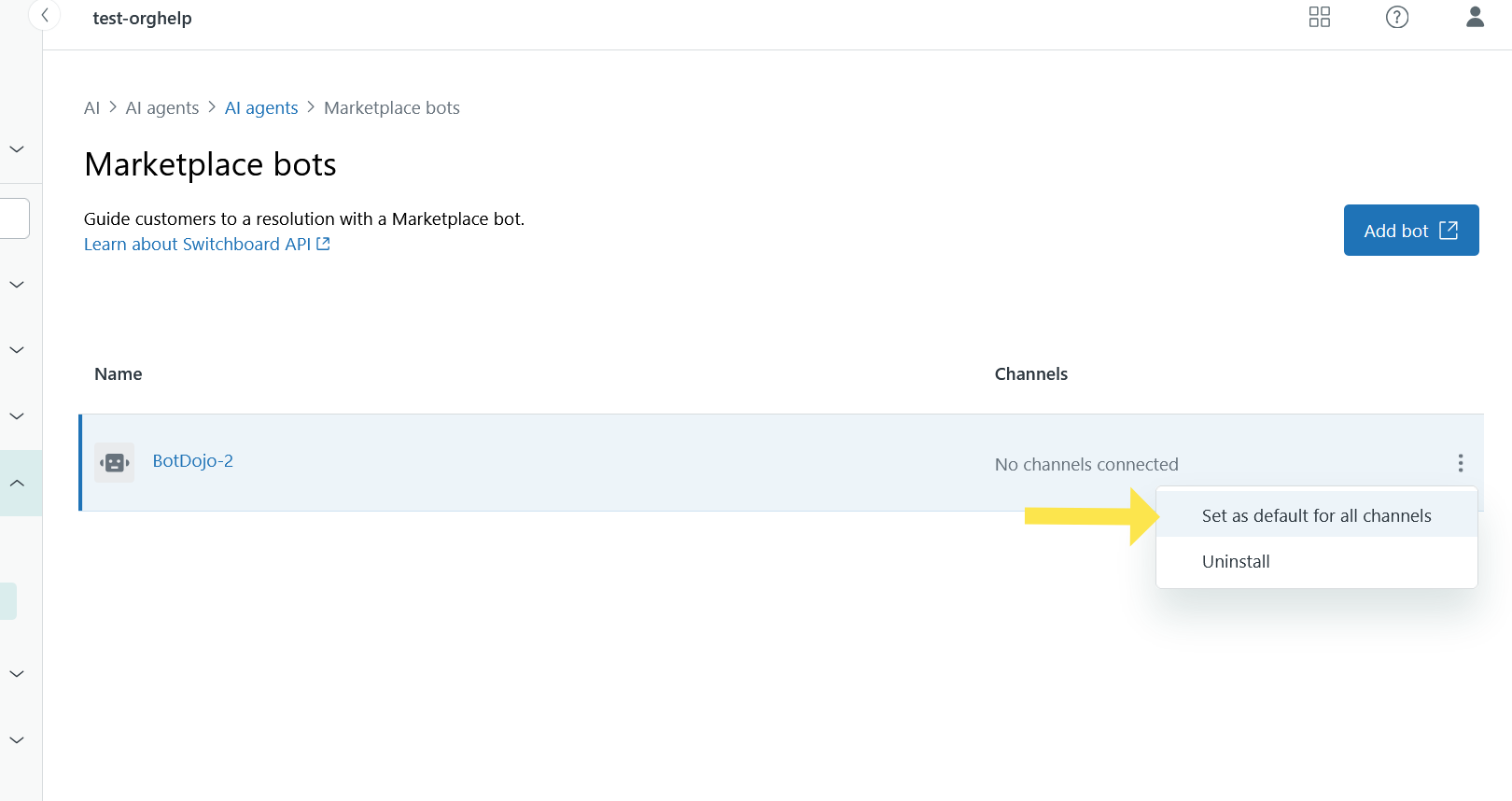Open the user profile icon
The width and height of the screenshot is (1512, 801).
(1475, 17)
